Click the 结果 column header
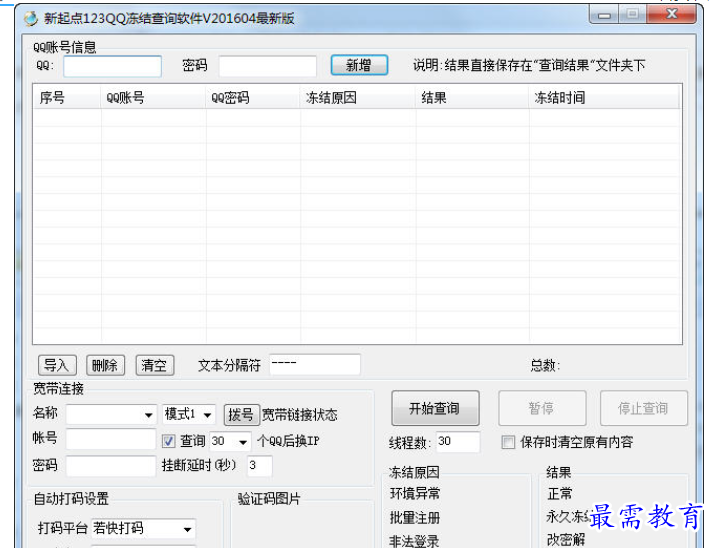The height and width of the screenshot is (548, 711). (472, 97)
